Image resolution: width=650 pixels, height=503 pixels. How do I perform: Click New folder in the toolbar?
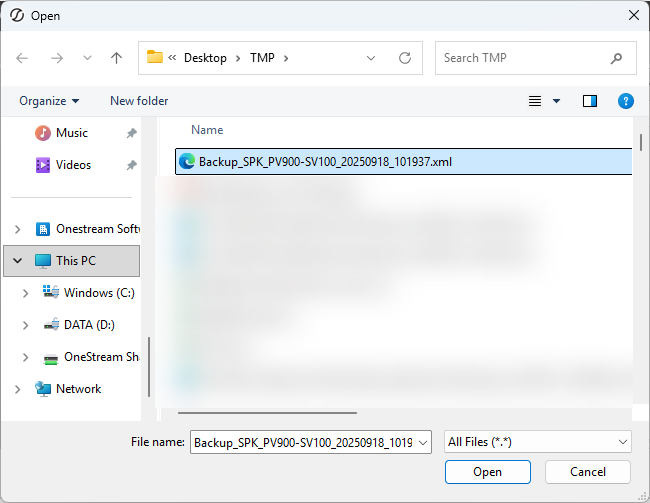(x=139, y=101)
